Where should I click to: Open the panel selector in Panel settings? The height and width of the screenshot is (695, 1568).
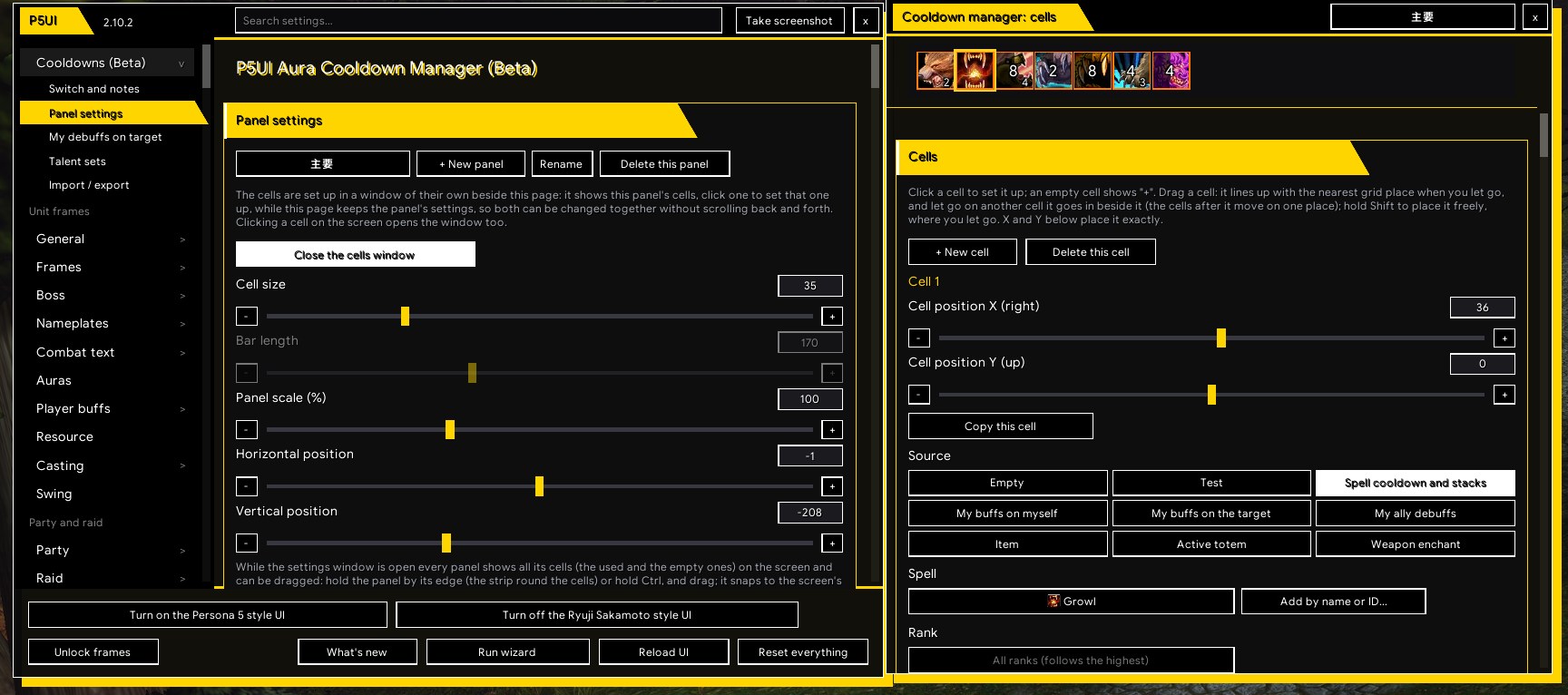pos(323,164)
